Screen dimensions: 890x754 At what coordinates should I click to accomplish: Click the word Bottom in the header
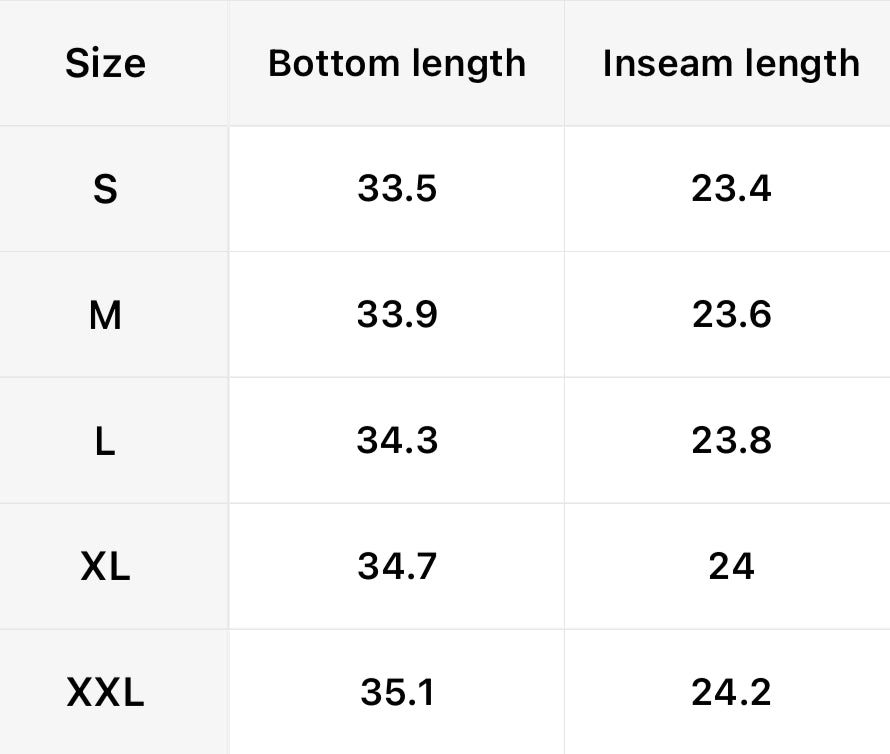(x=326, y=63)
